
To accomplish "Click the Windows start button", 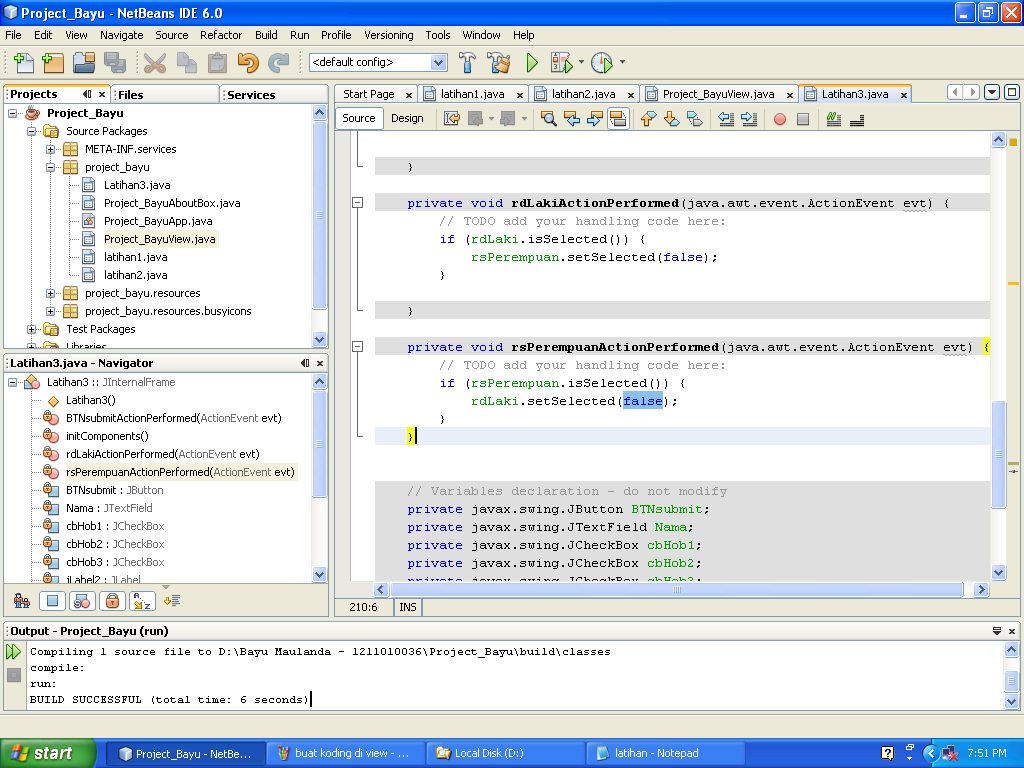I will (47, 754).
